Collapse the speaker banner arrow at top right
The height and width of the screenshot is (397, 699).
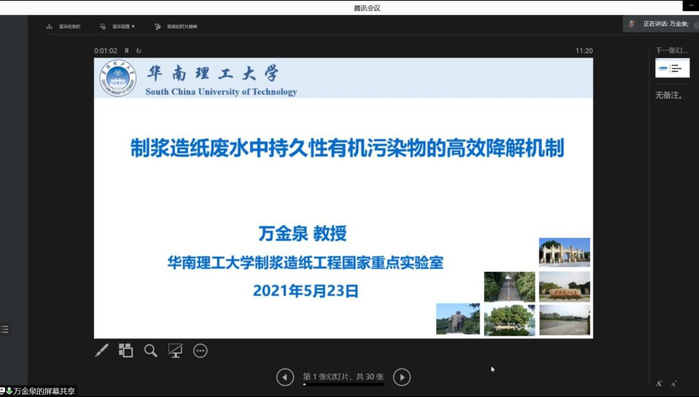click(x=696, y=25)
